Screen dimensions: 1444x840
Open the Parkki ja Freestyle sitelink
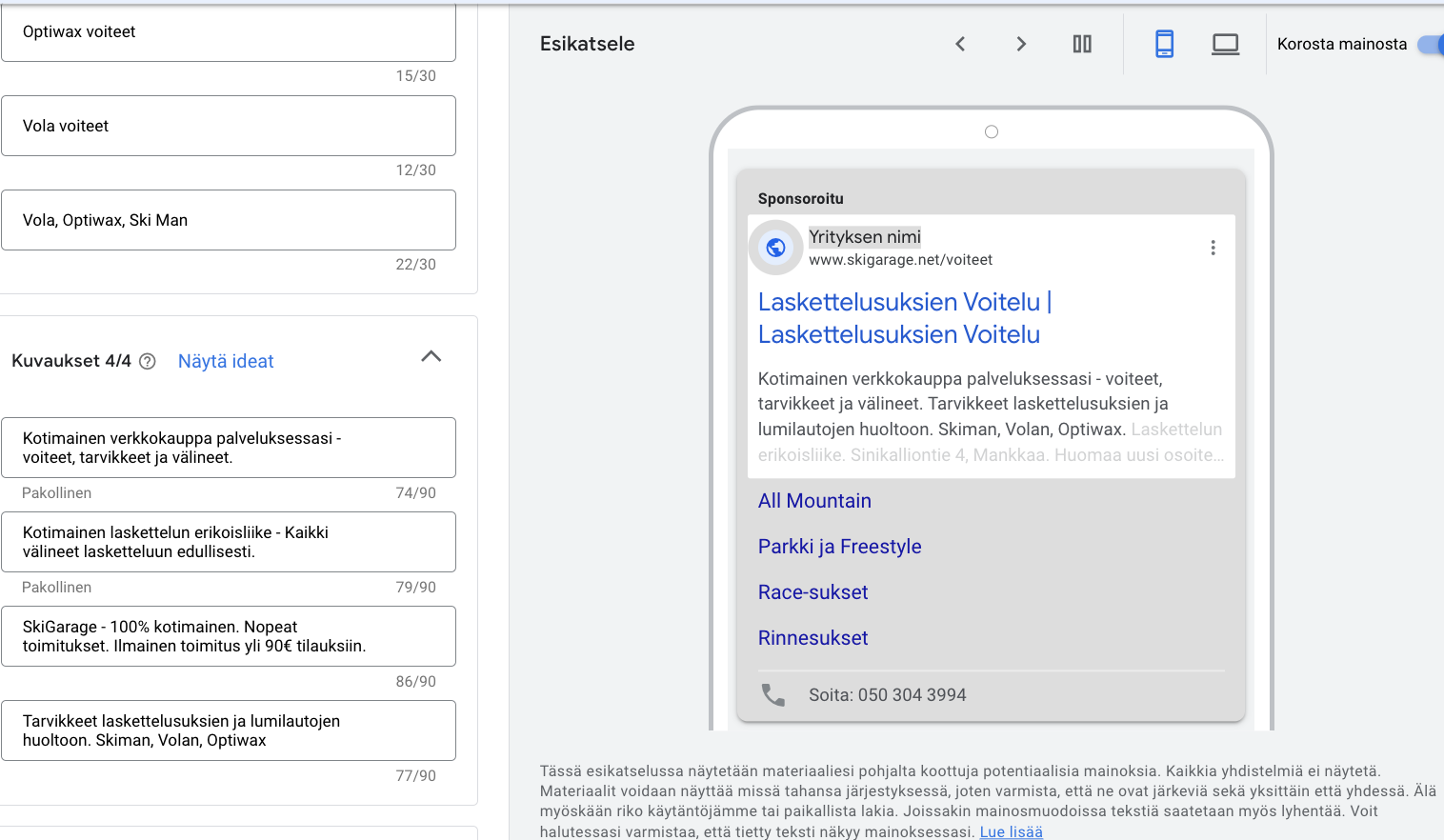coord(839,547)
